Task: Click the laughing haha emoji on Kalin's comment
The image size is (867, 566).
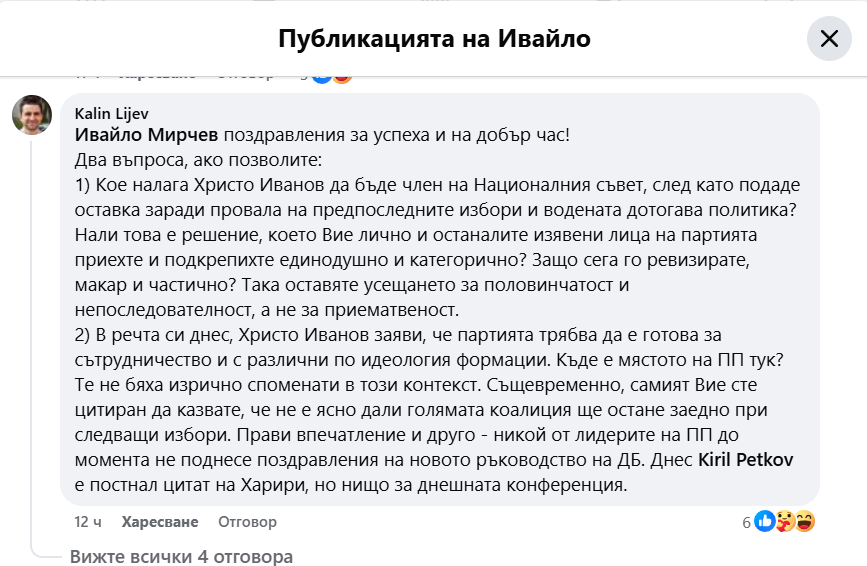Action: [x=805, y=521]
